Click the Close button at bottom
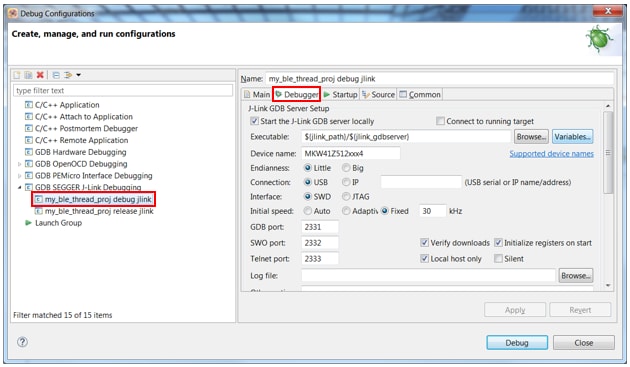The height and width of the screenshot is (367, 630). (x=583, y=342)
